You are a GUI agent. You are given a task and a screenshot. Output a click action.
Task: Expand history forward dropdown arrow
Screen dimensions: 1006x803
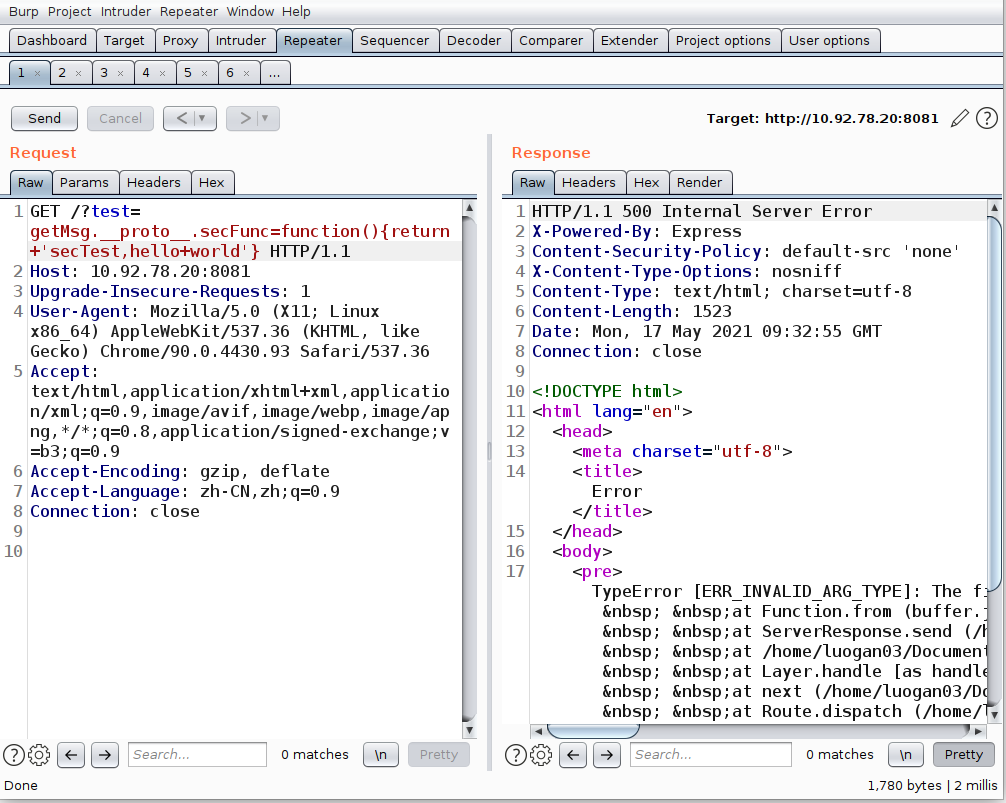coord(265,118)
